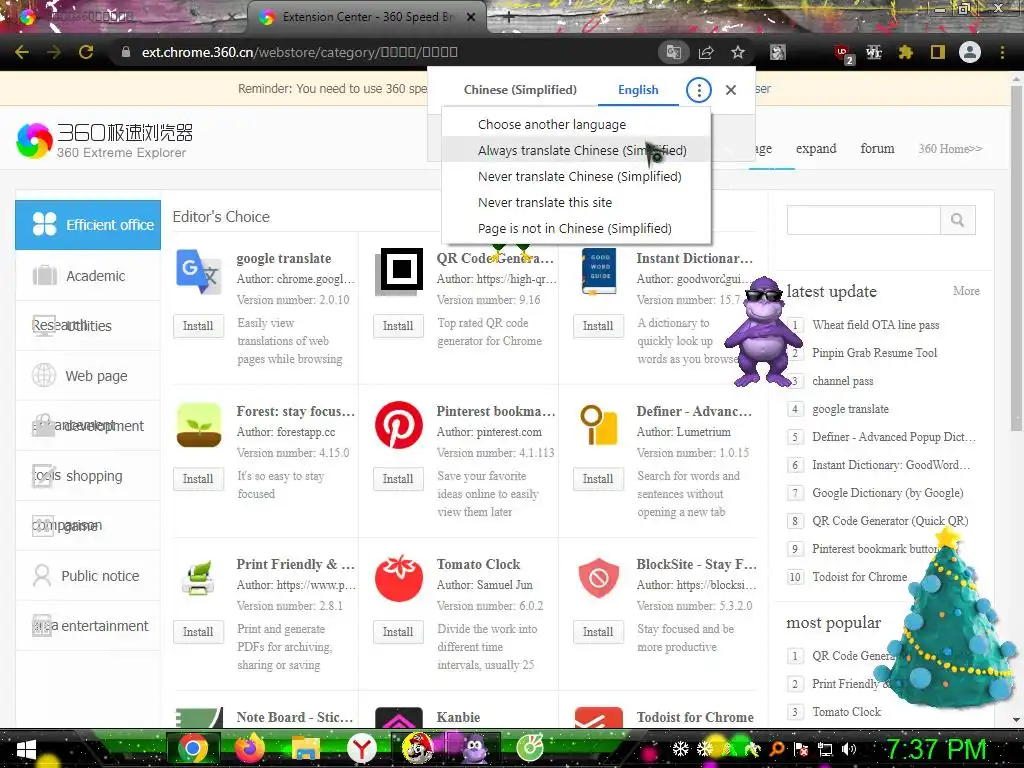This screenshot has width=1024, height=768.
Task: Open Chrome's three-dot menu
Action: [x=1002, y=52]
